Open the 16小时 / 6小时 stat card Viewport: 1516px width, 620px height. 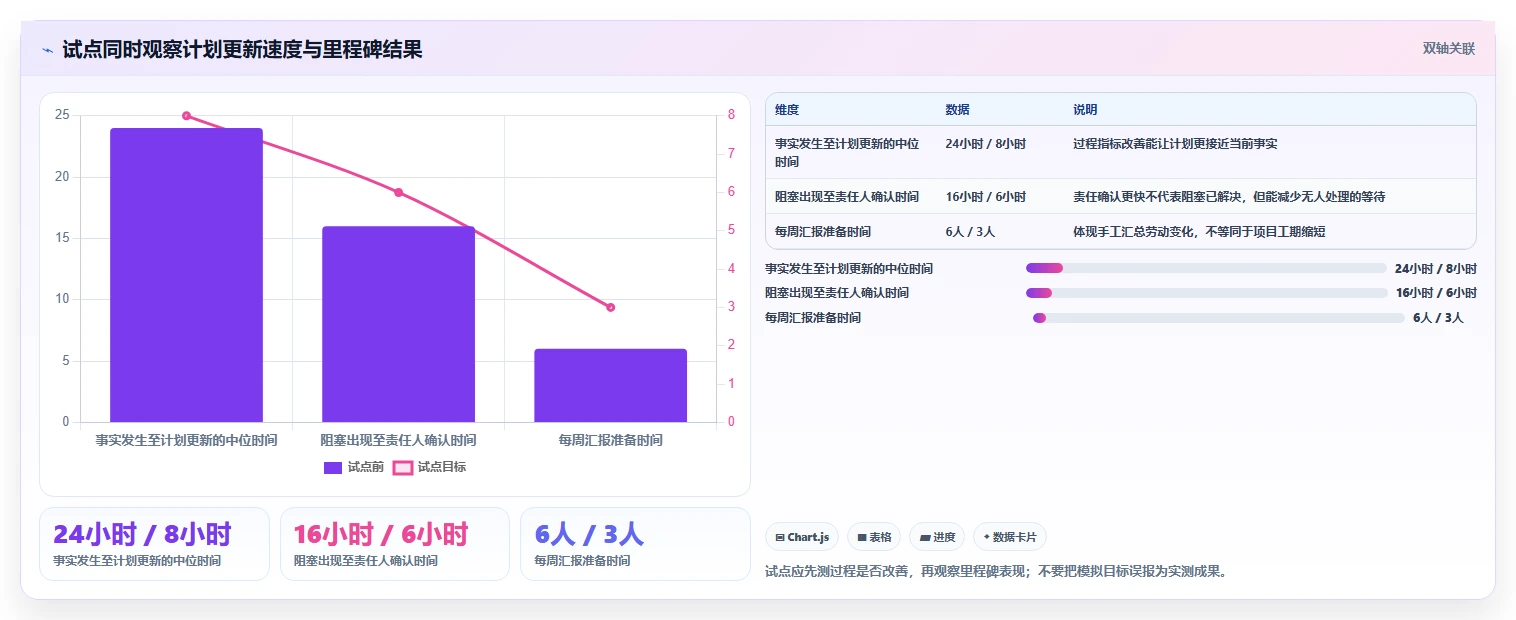[x=395, y=544]
